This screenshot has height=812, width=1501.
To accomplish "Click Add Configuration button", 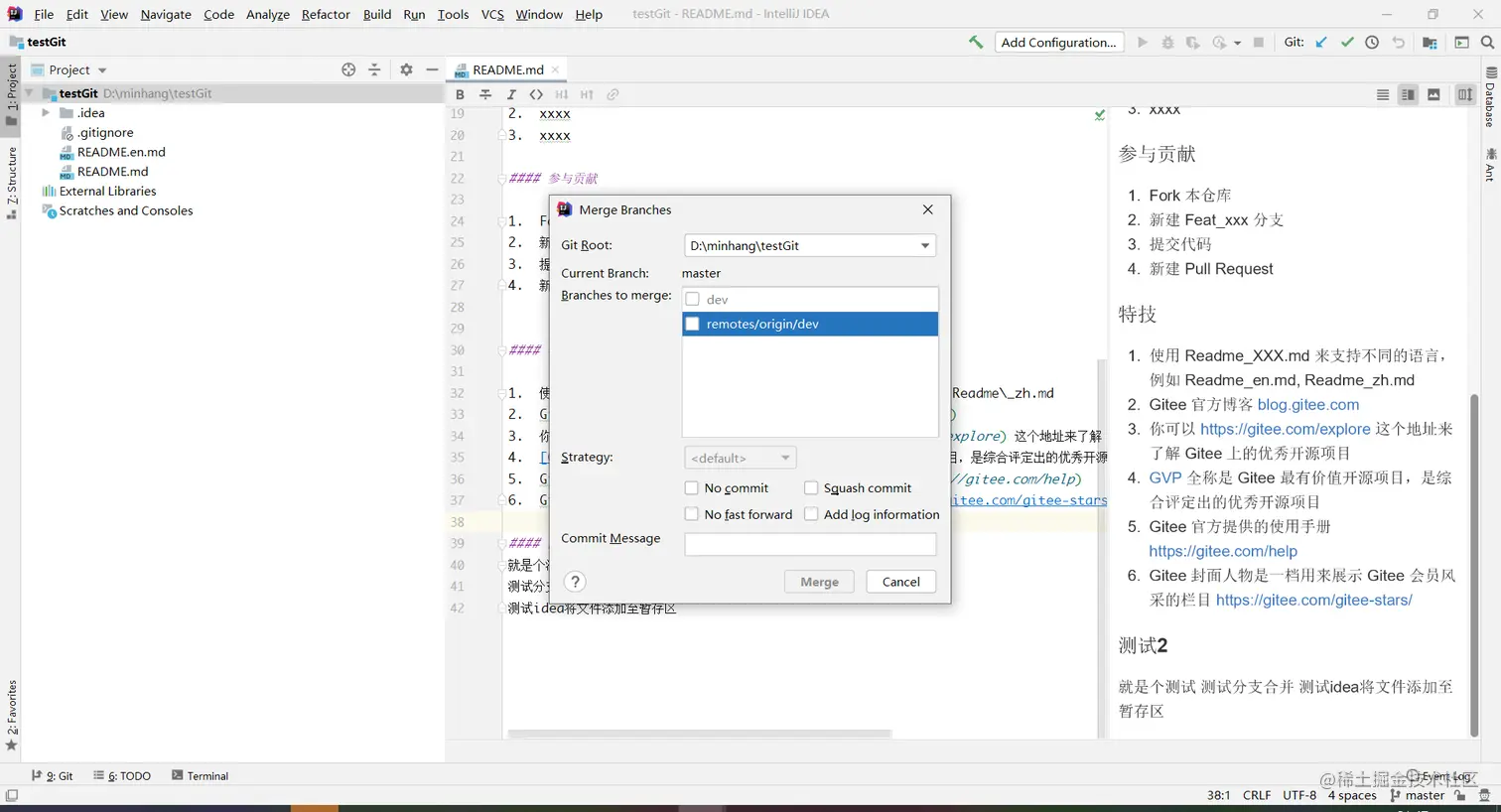I will (x=1058, y=42).
